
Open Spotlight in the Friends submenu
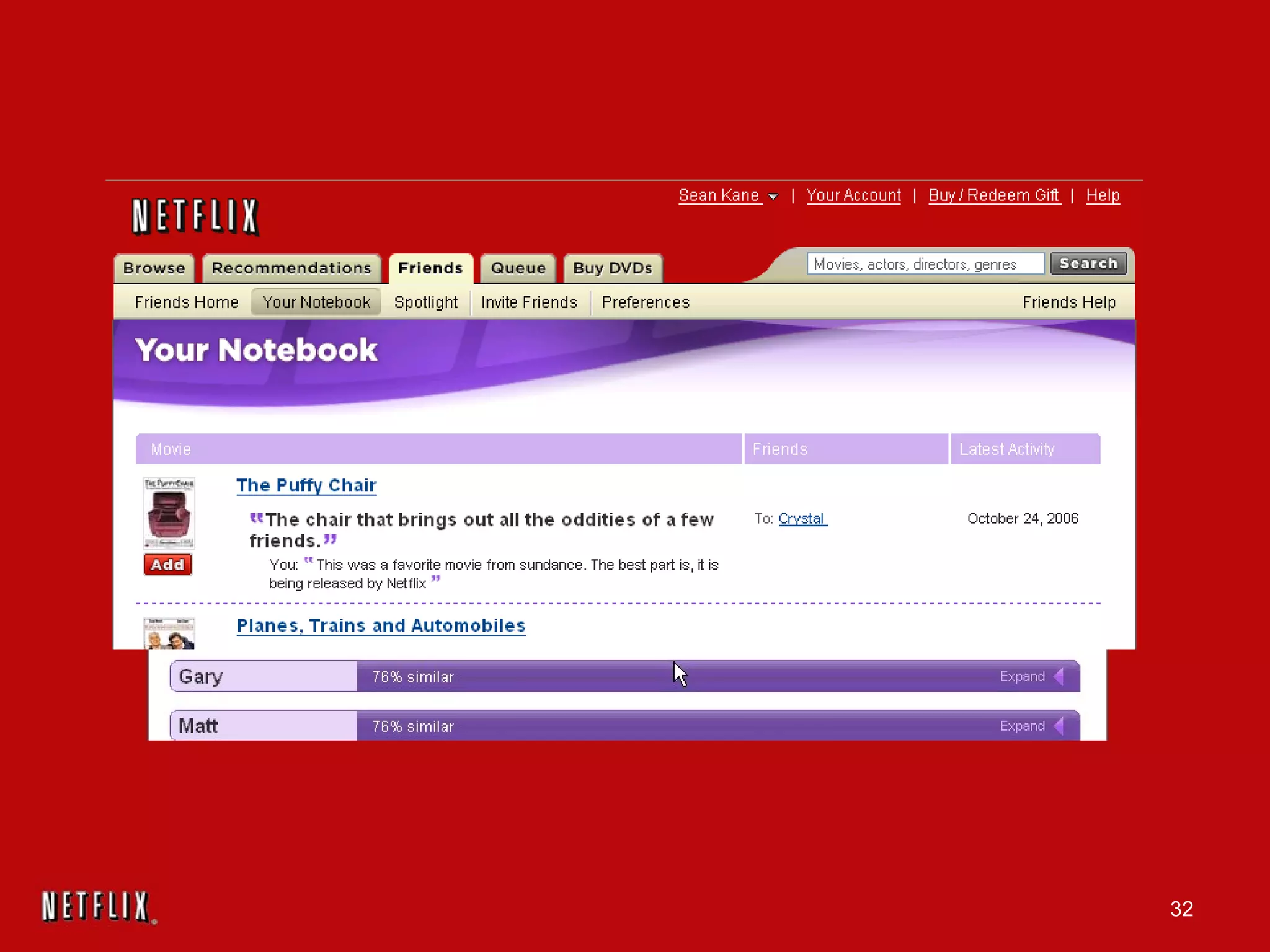pyautogui.click(x=425, y=302)
